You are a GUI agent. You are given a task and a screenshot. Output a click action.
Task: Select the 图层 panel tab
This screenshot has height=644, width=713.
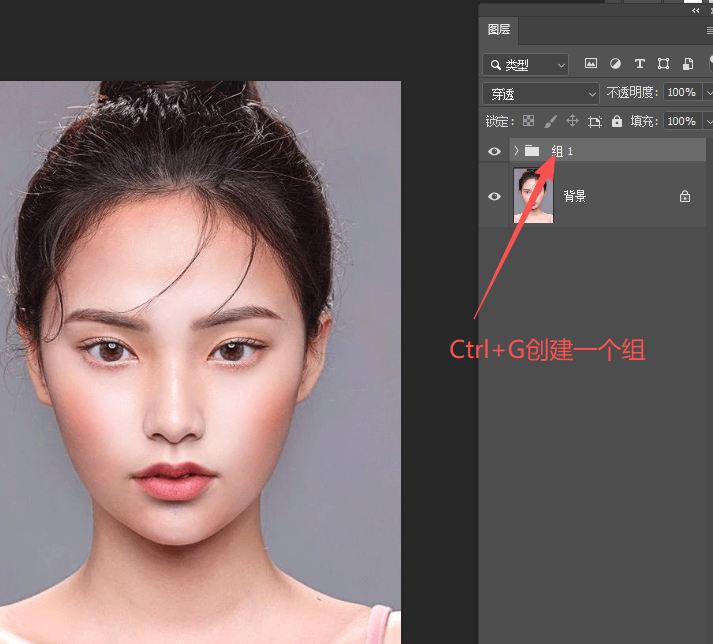[x=499, y=30]
